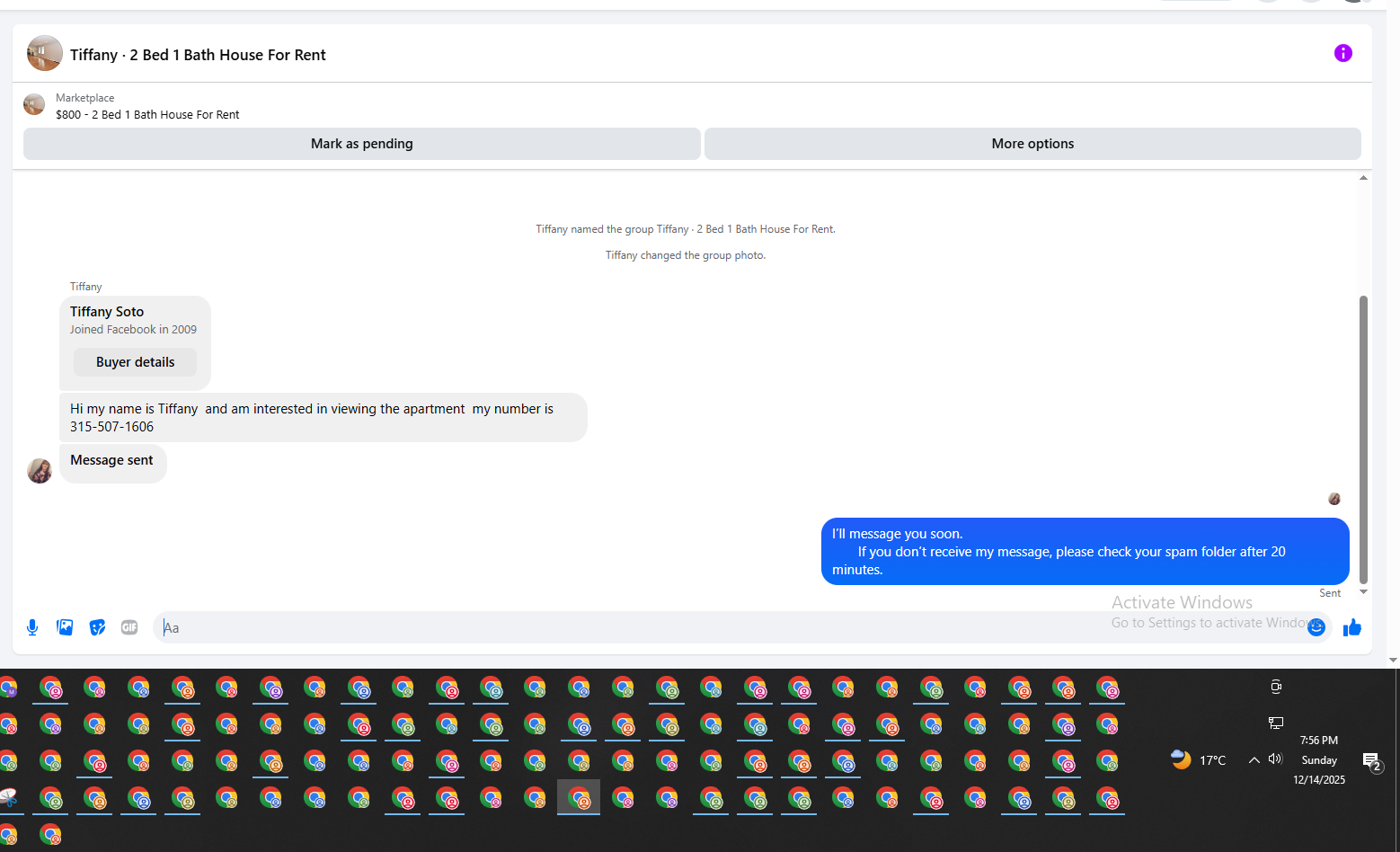Click Tiffany's message containing phone number
The height and width of the screenshot is (852, 1400).
point(323,417)
